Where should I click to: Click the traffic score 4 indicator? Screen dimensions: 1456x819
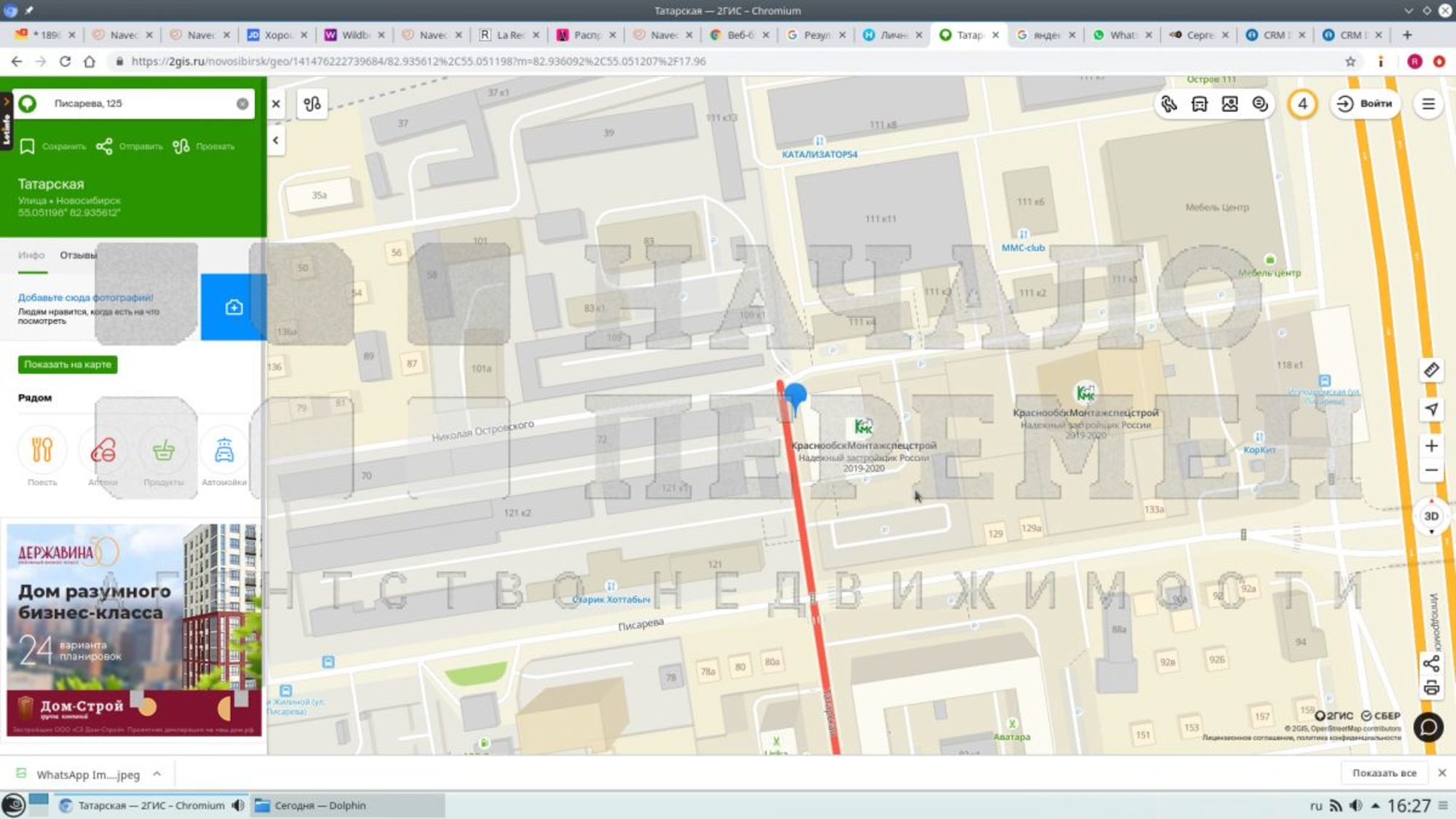tap(1302, 104)
